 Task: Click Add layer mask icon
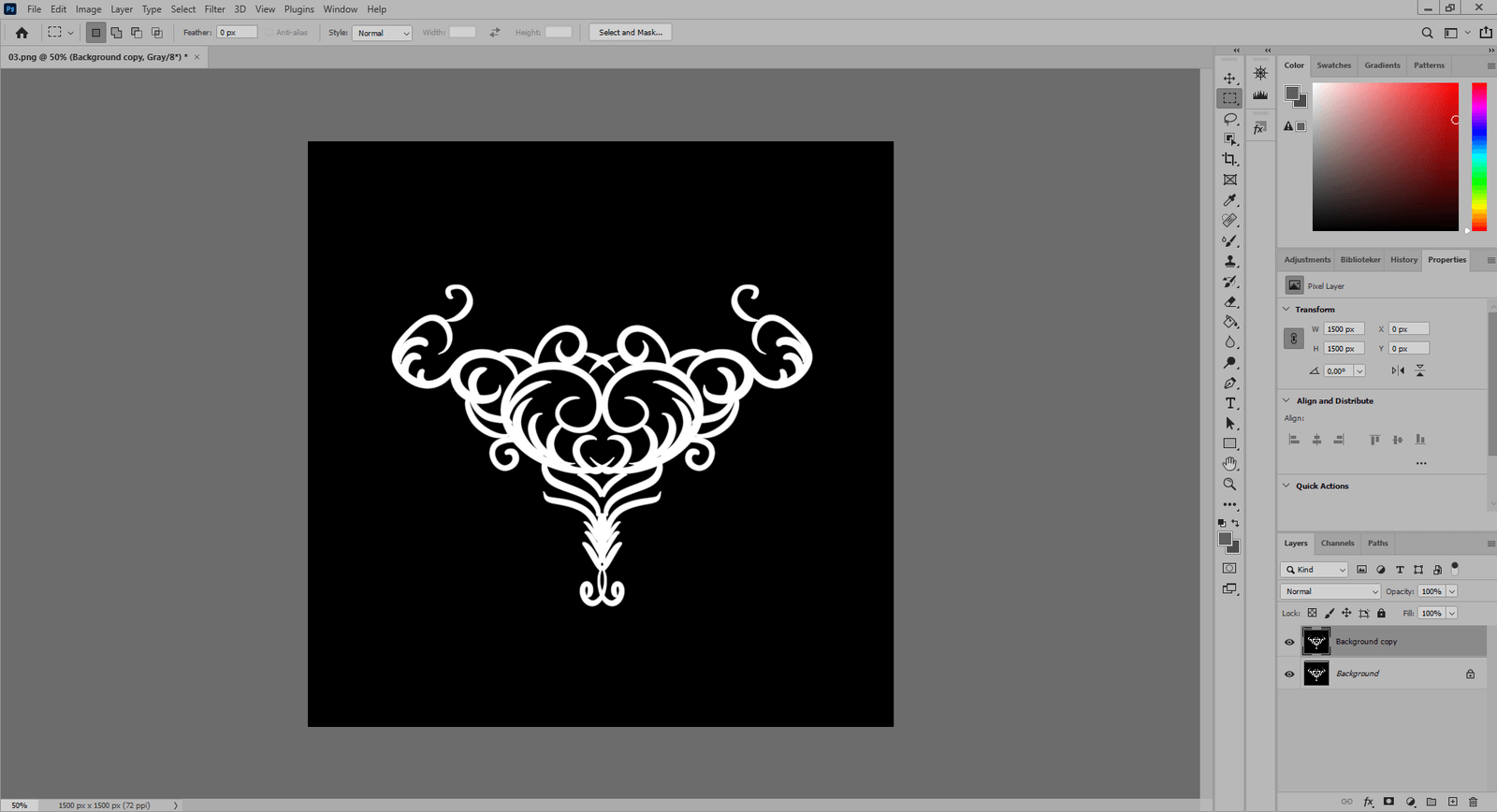click(x=1388, y=802)
